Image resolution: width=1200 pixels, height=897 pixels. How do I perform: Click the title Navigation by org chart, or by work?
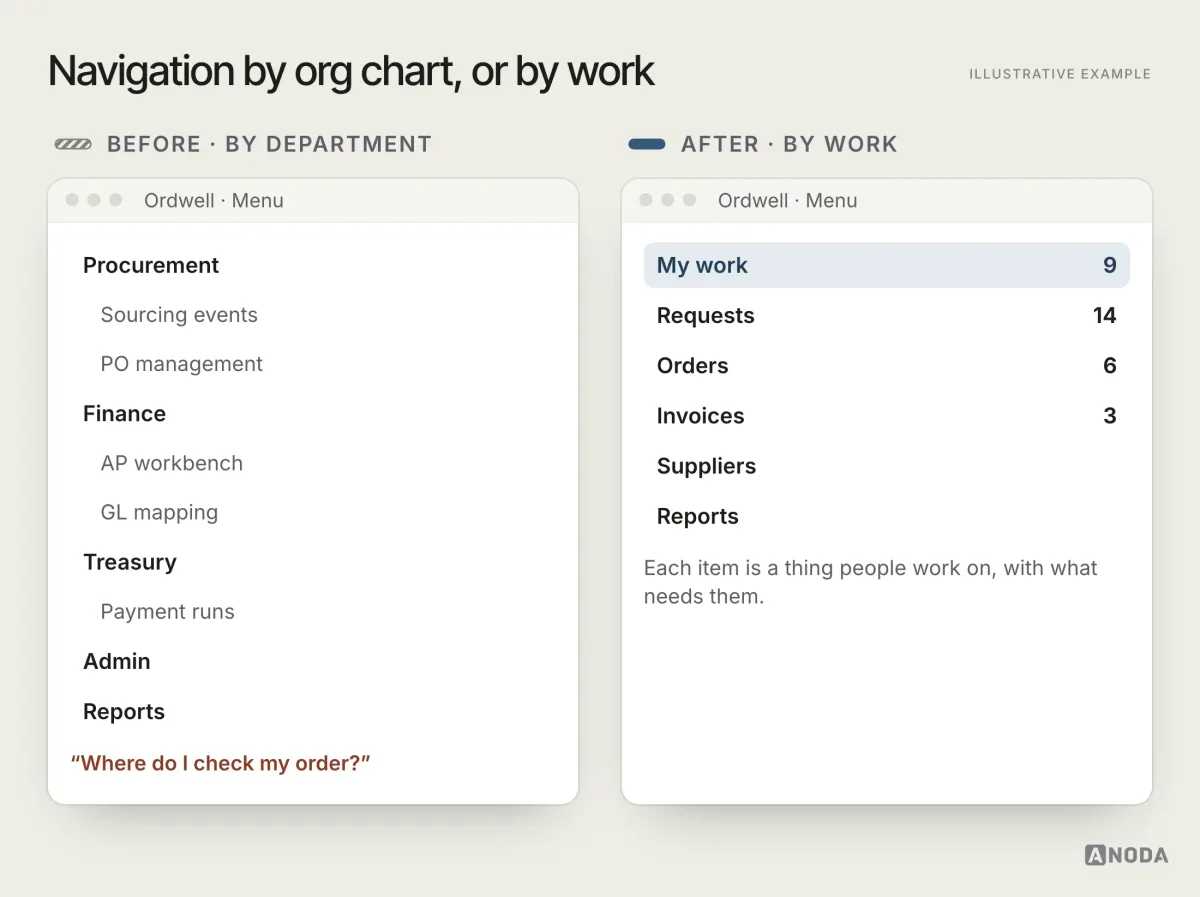pos(351,72)
